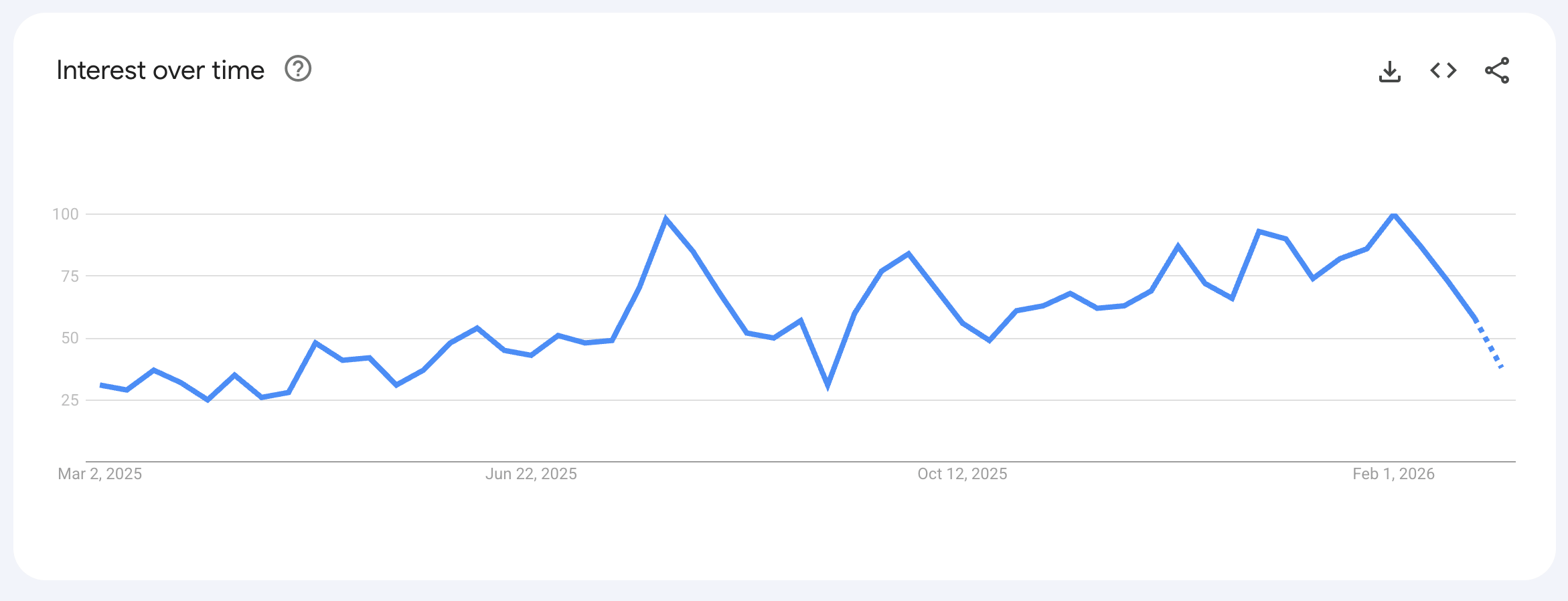Click the share icon
This screenshot has width=1568, height=601.
tap(1497, 70)
